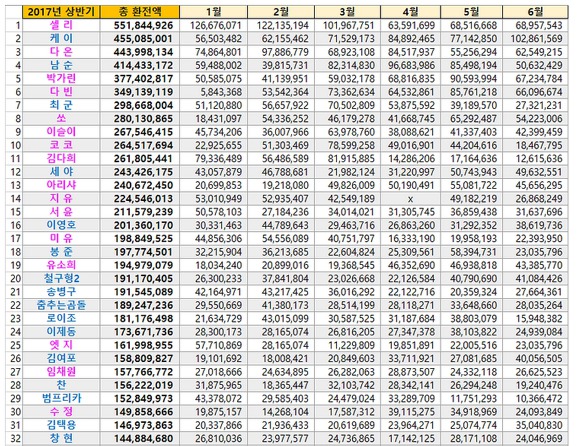Select the name cell 이영호
This screenshot has height=446, width=580.
click(61, 225)
